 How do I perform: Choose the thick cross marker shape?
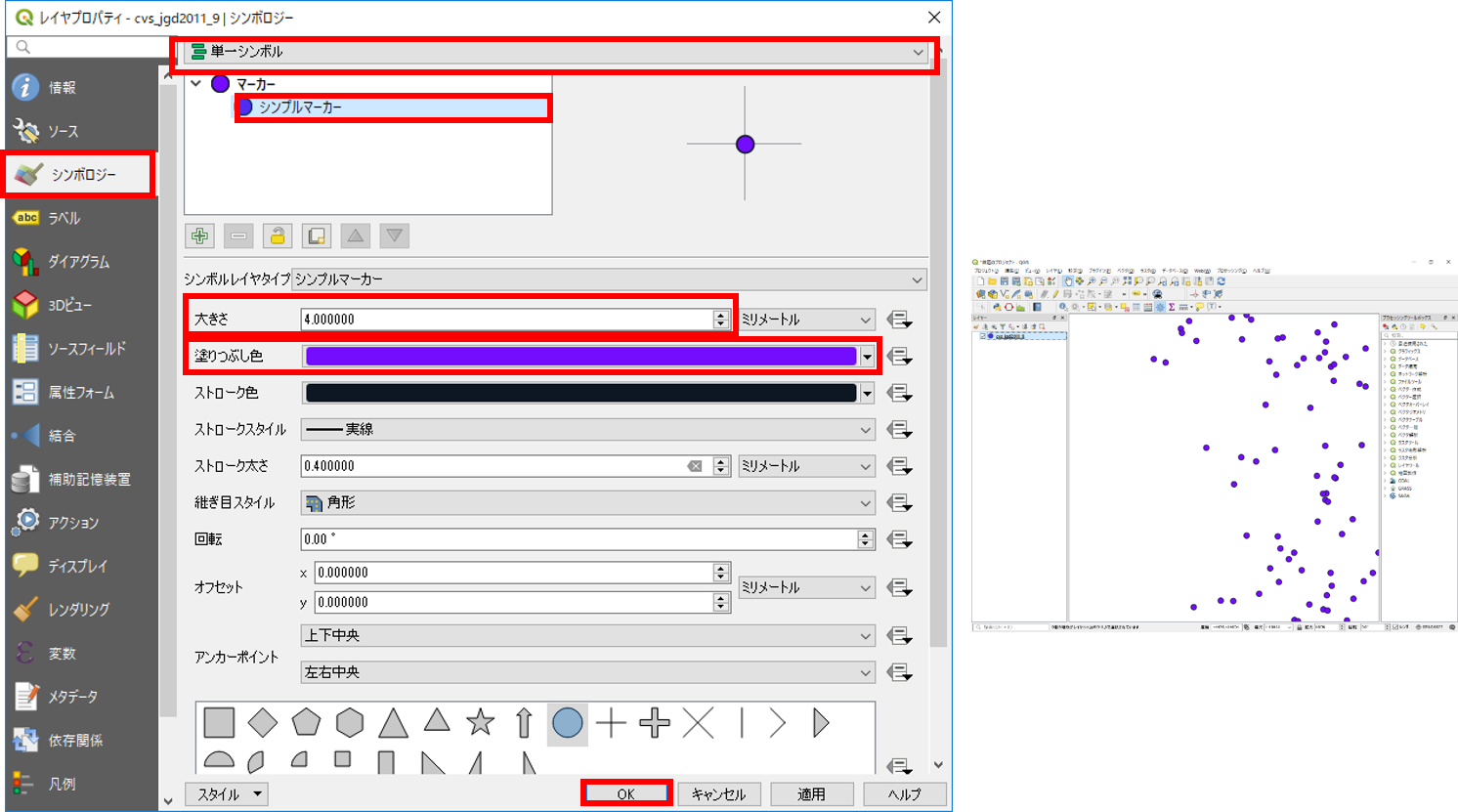(655, 723)
